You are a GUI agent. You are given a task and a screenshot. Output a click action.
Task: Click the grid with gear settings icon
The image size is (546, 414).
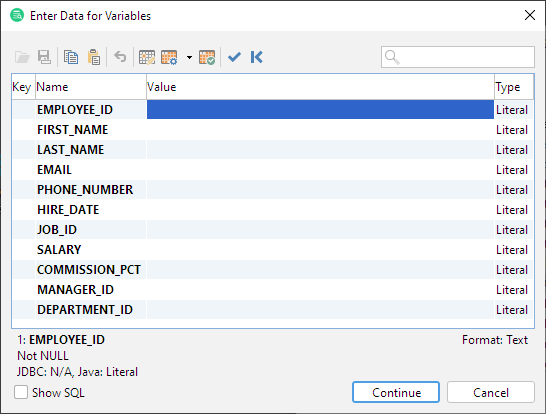point(169,57)
